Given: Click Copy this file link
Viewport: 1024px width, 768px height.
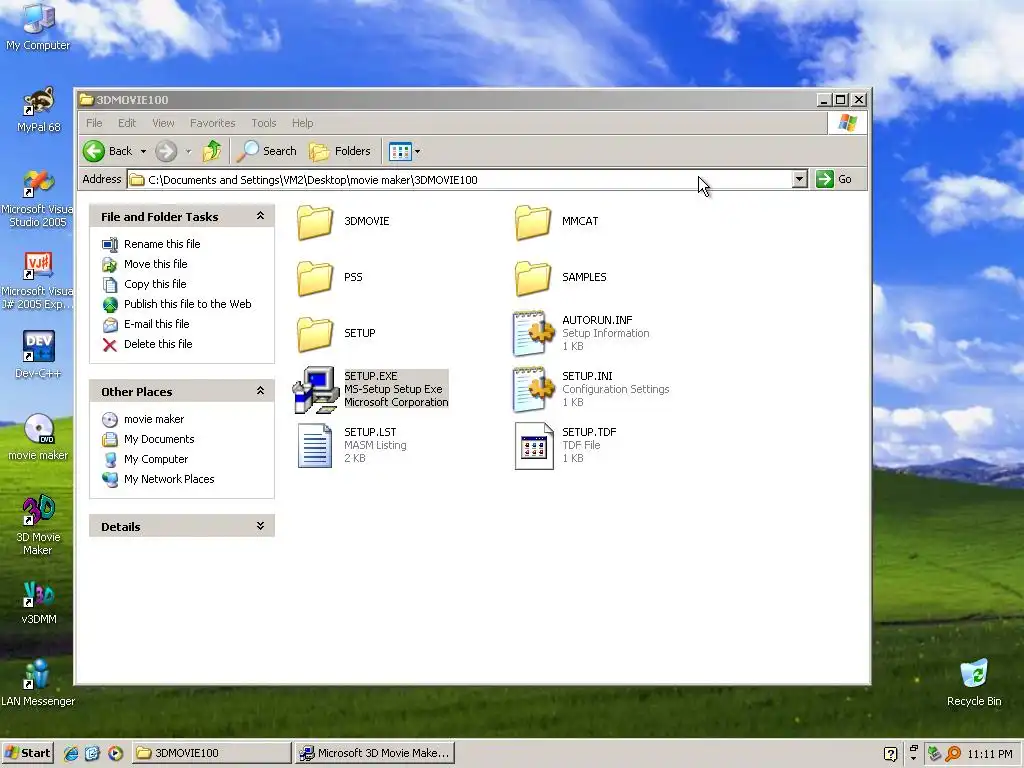Looking at the screenshot, I should tap(155, 284).
